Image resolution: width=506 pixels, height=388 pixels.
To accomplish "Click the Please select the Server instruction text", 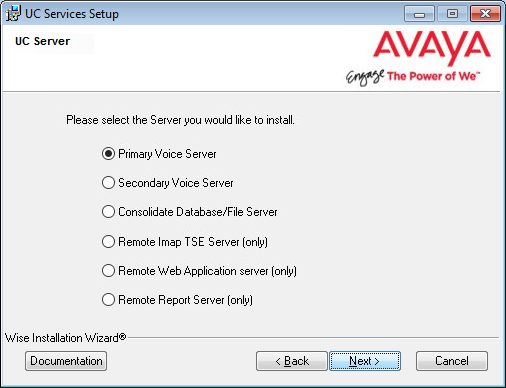I will [x=180, y=120].
